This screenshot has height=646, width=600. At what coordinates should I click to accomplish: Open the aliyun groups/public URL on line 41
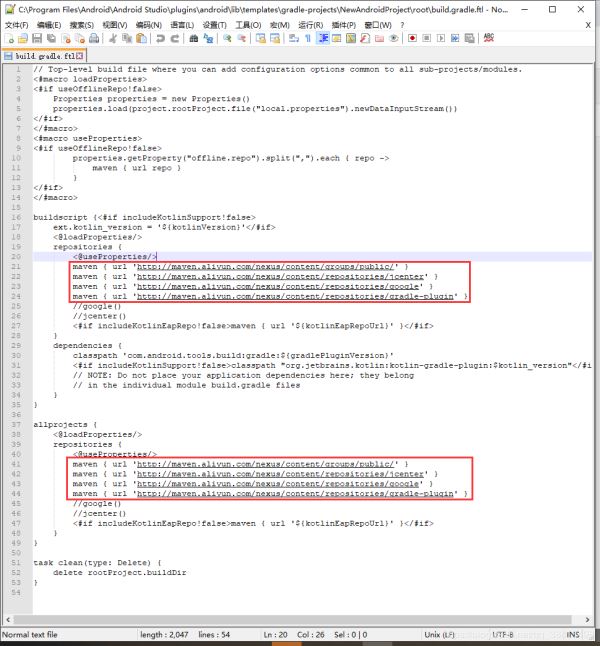click(x=267, y=464)
